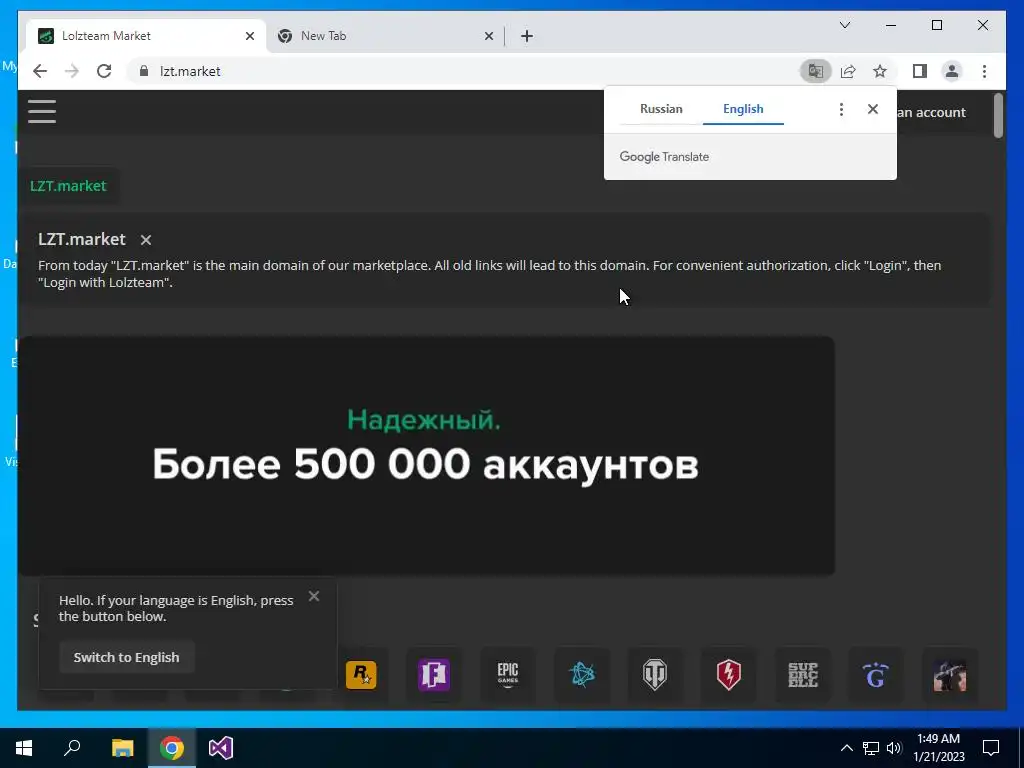Open the network status tray icon

(x=871, y=748)
